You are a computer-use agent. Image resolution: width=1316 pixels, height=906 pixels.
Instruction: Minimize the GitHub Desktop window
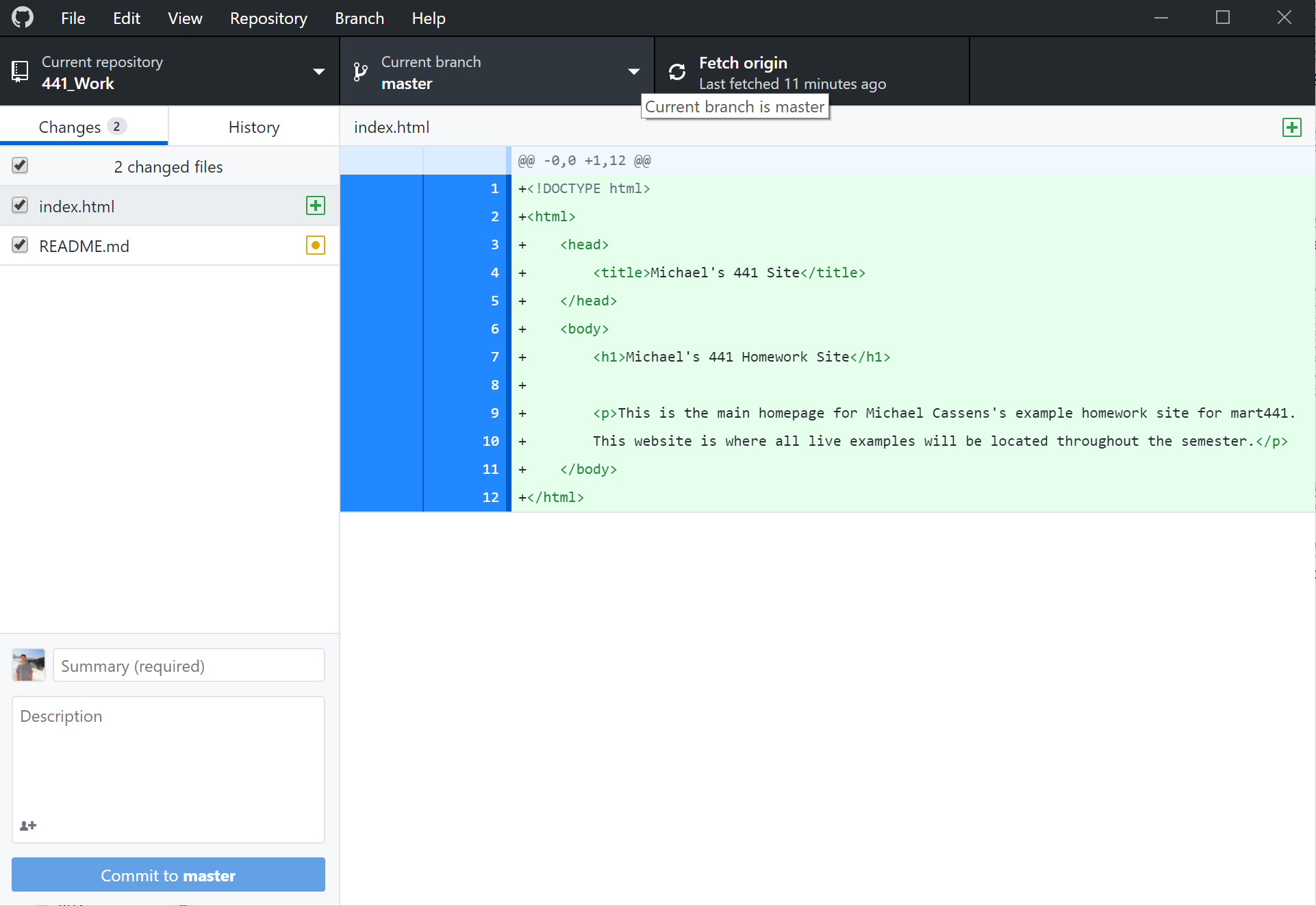click(1161, 18)
